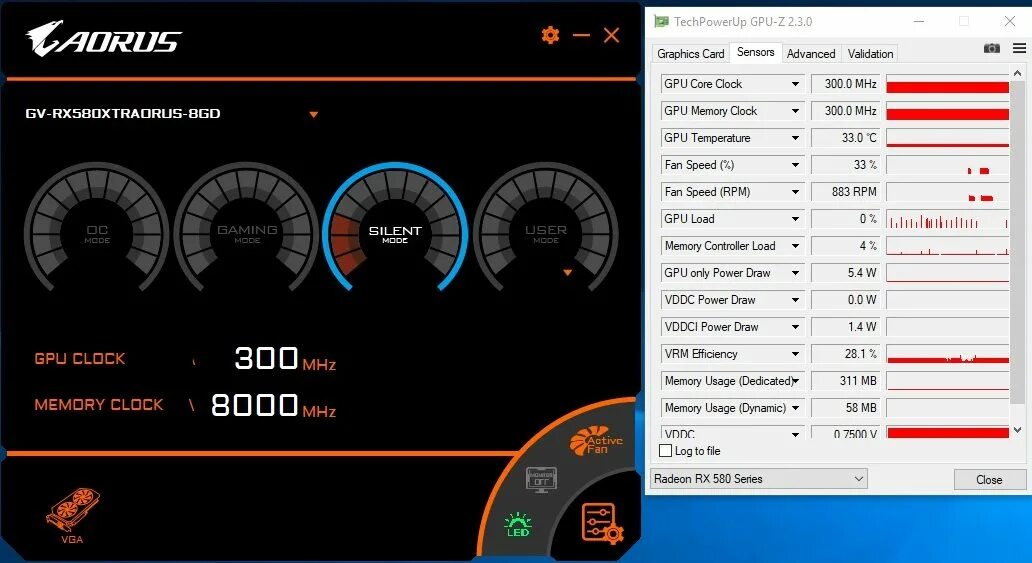Open the advanced sliders settings icon
This screenshot has height=563, width=1032.
(602, 523)
